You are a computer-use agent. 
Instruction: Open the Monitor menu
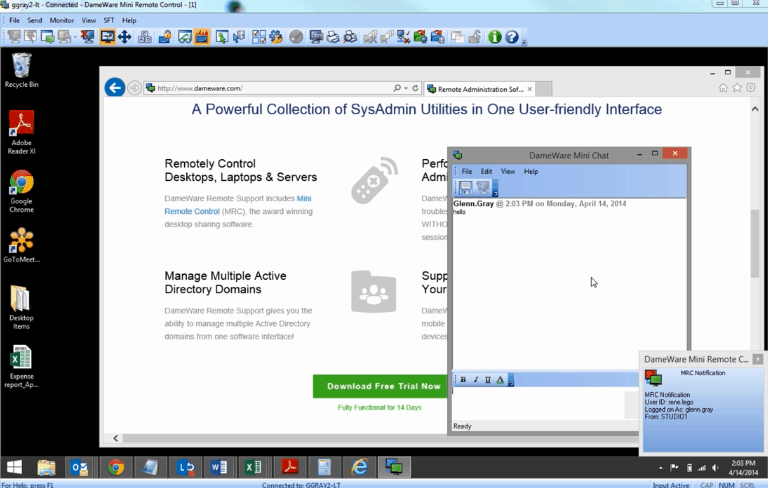pos(62,21)
